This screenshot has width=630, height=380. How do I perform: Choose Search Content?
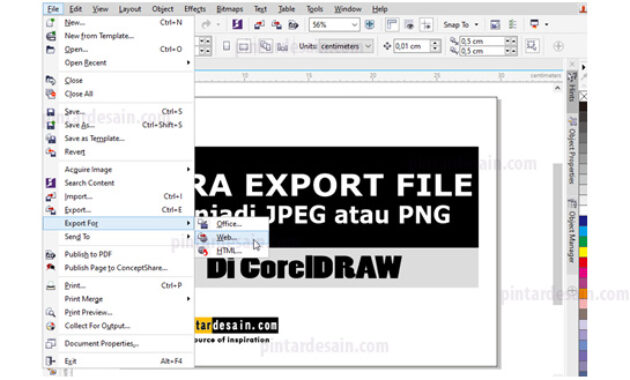[119, 183]
